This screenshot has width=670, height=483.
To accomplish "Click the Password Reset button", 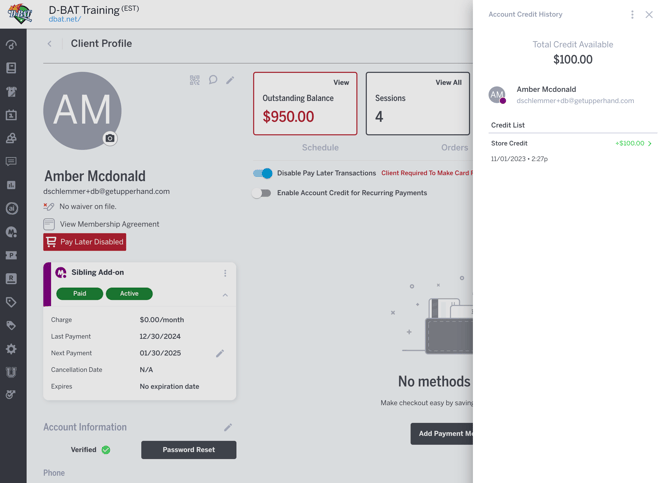I will 189,450.
